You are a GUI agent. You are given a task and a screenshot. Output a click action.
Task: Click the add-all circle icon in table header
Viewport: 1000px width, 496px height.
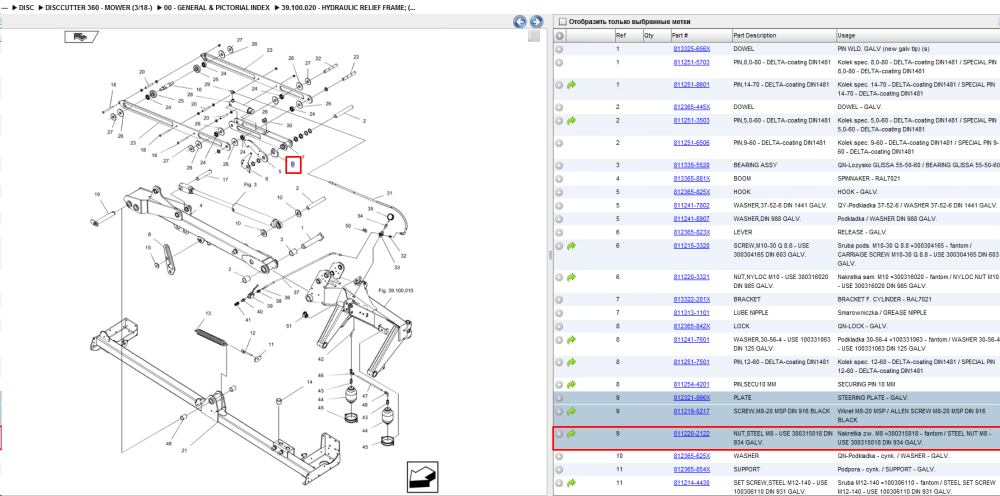coord(559,36)
